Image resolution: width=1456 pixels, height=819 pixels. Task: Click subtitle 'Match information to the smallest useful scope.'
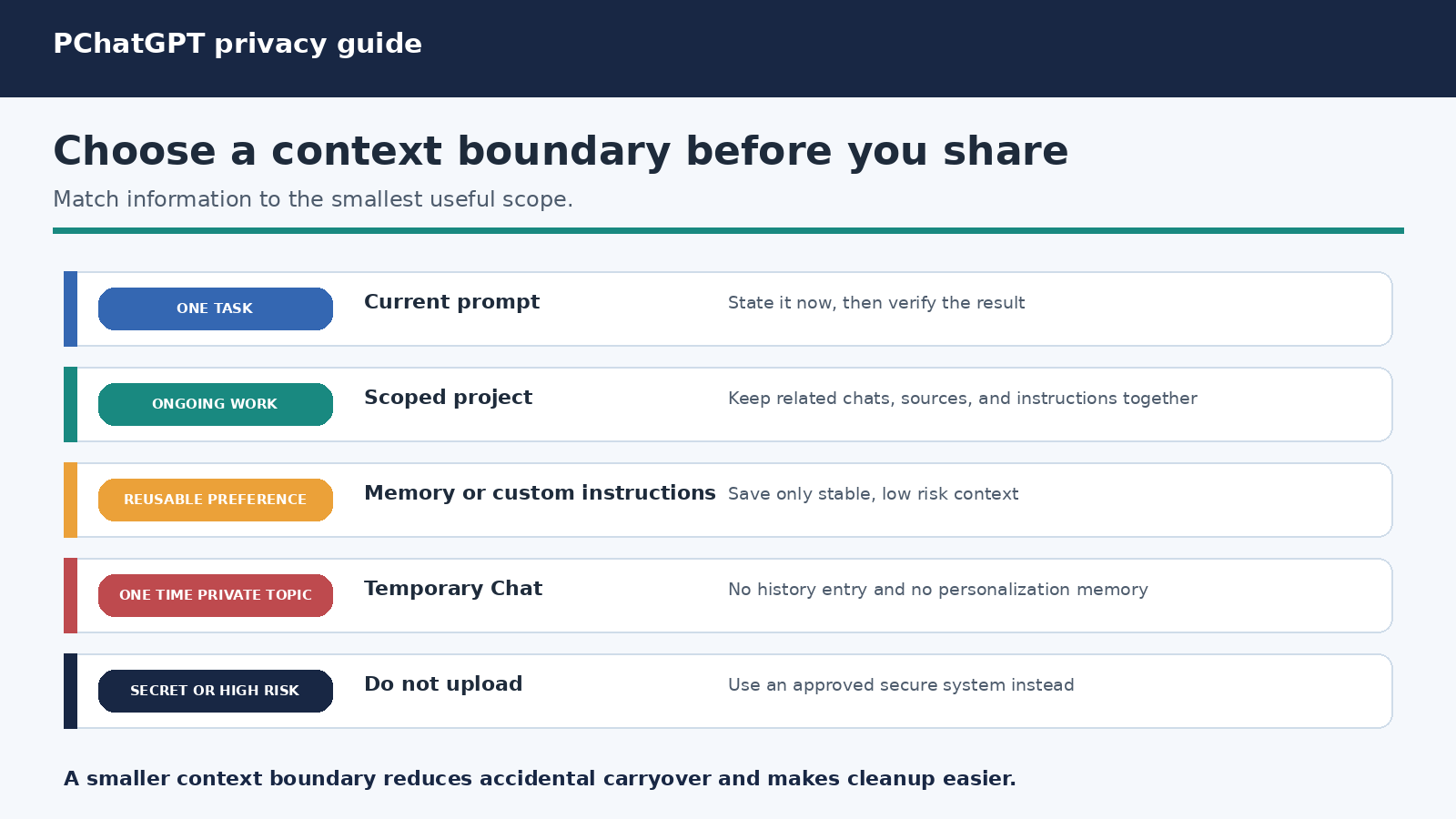pos(313,199)
